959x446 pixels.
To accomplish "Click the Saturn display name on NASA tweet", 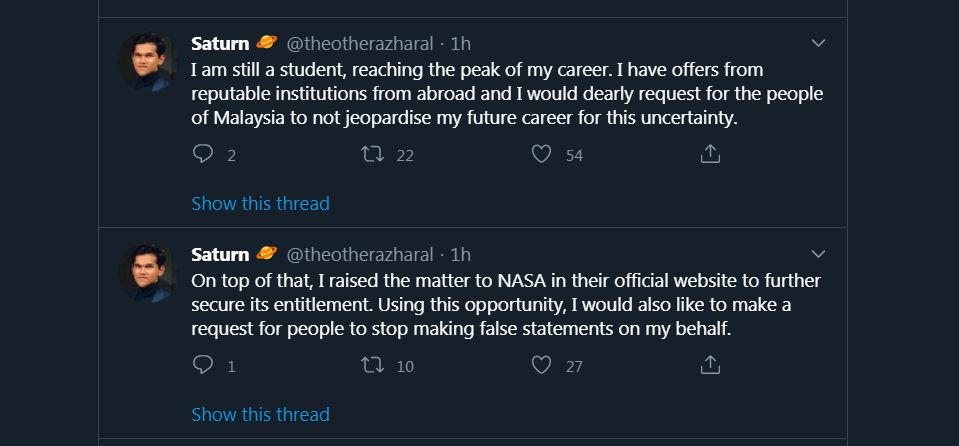I will (220, 255).
